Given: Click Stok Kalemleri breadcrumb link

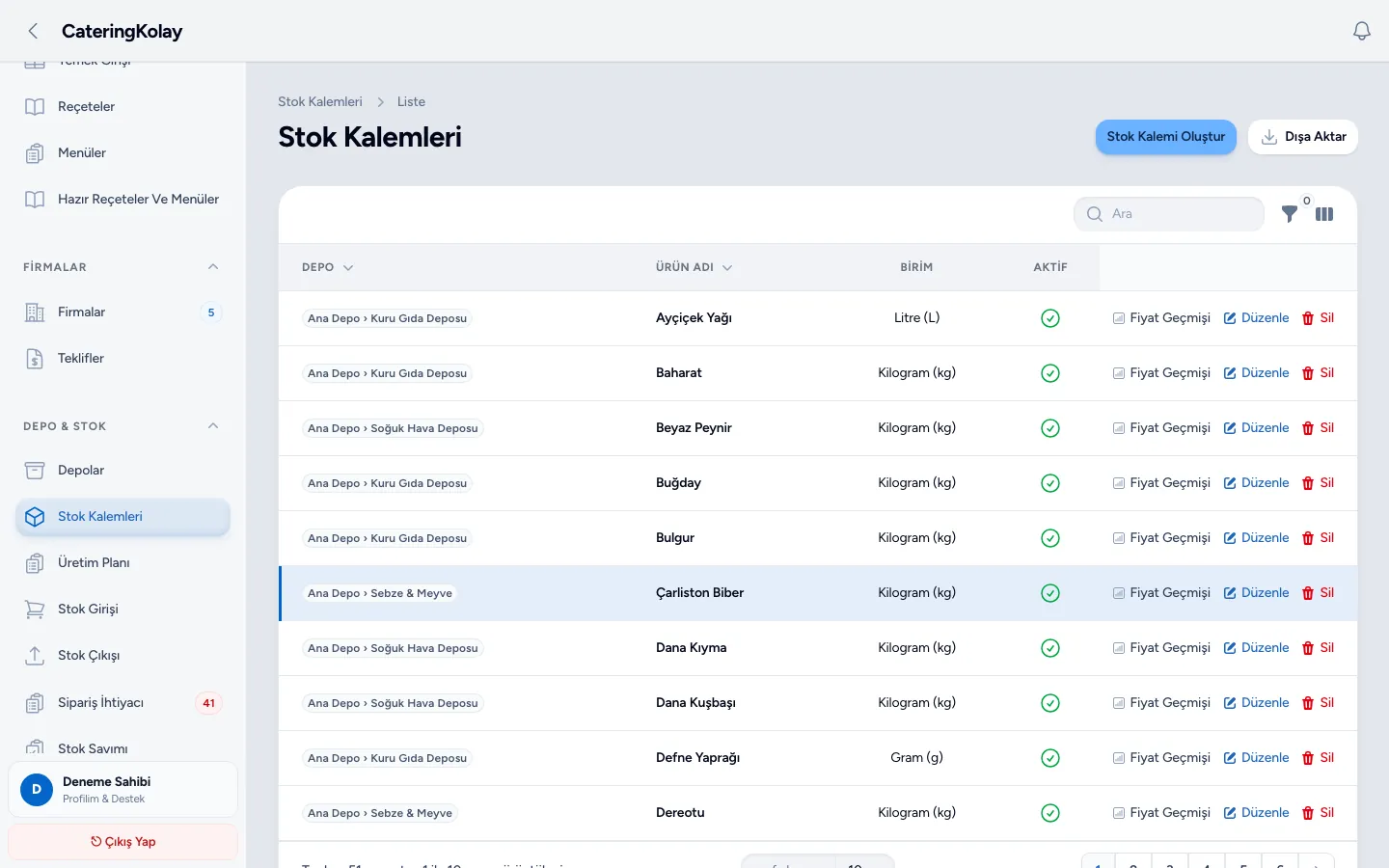Looking at the screenshot, I should coord(320,101).
